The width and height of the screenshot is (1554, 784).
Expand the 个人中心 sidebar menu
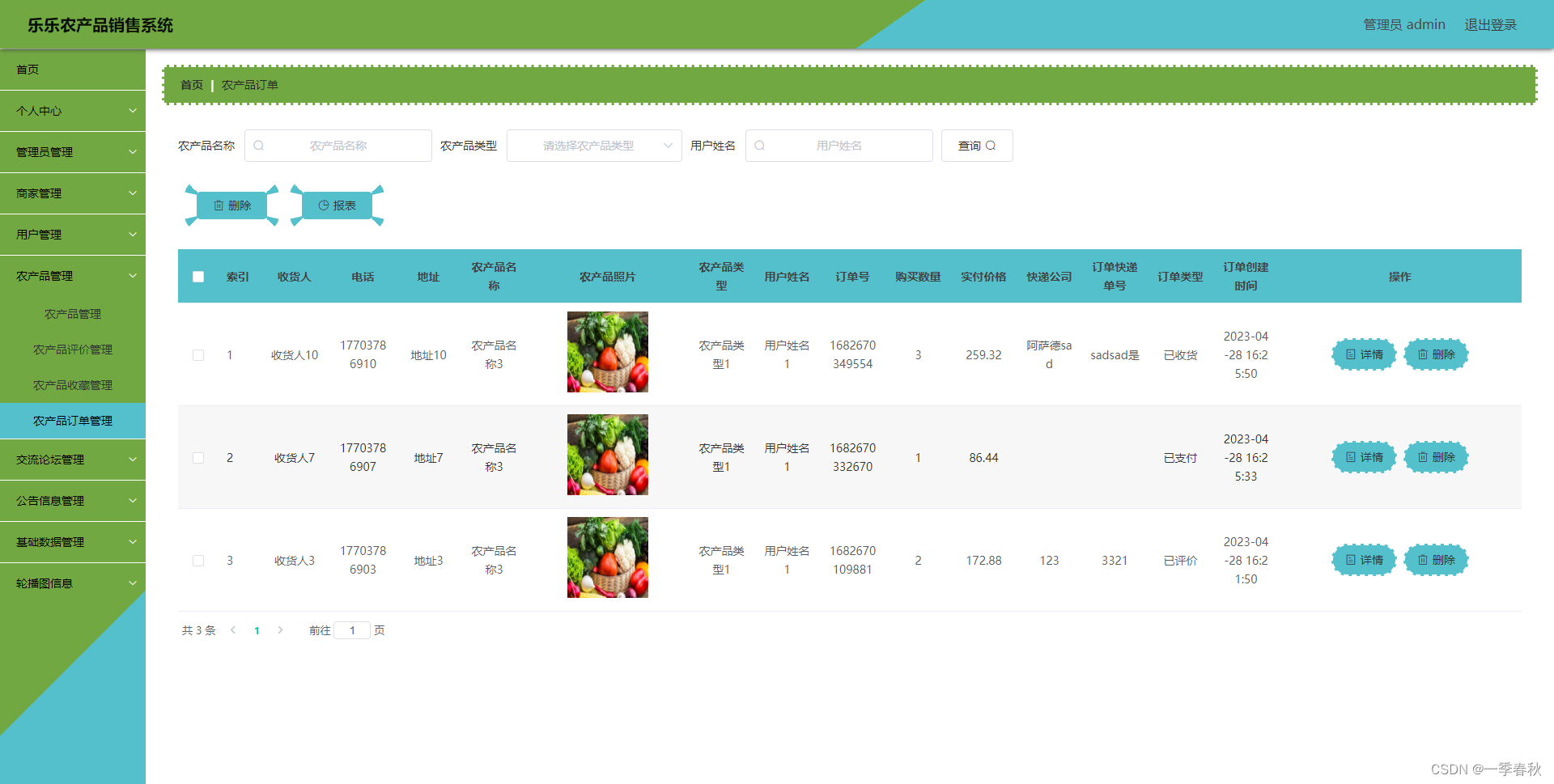click(73, 111)
